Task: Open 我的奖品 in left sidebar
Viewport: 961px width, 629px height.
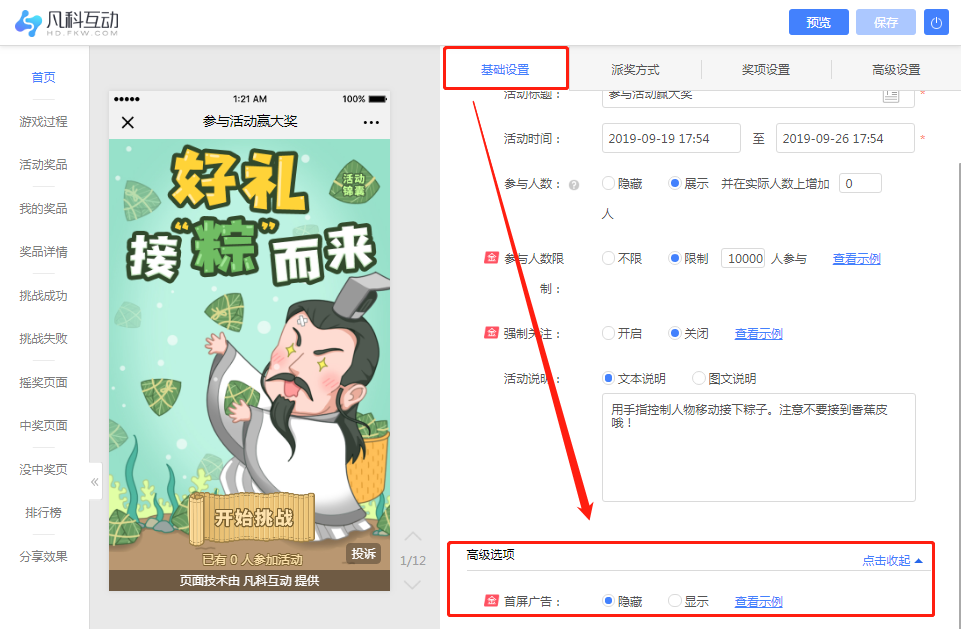Action: pyautogui.click(x=44, y=208)
